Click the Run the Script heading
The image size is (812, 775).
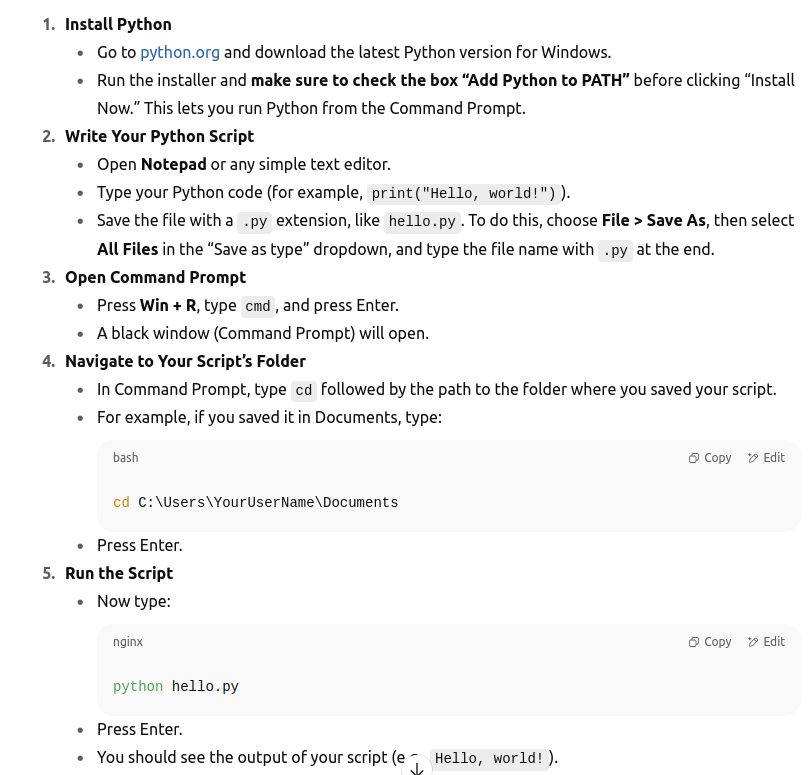(119, 574)
